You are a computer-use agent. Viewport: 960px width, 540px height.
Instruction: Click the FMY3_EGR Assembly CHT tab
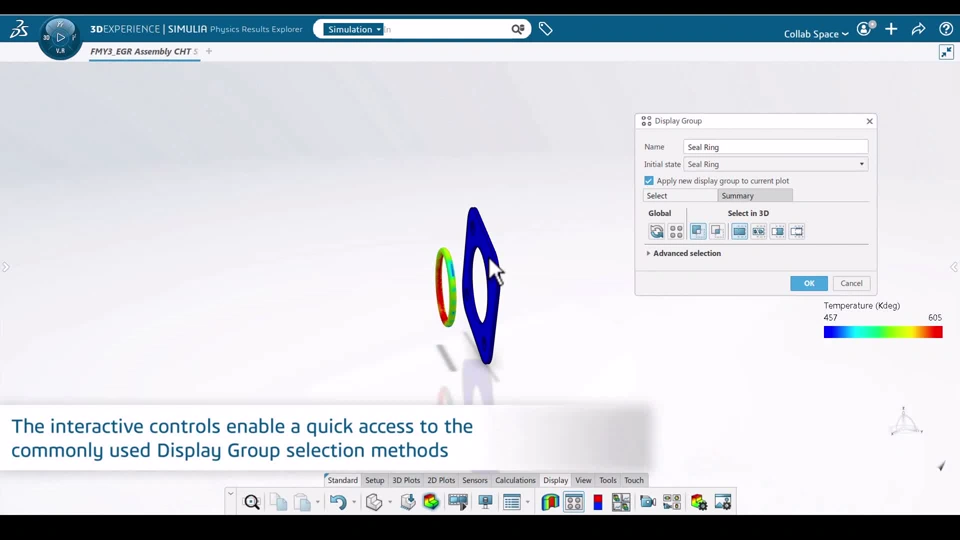point(144,51)
